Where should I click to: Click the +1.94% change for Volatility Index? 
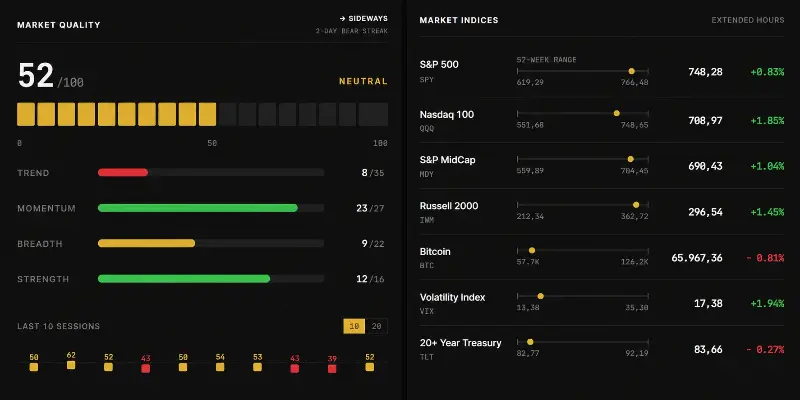pos(767,303)
